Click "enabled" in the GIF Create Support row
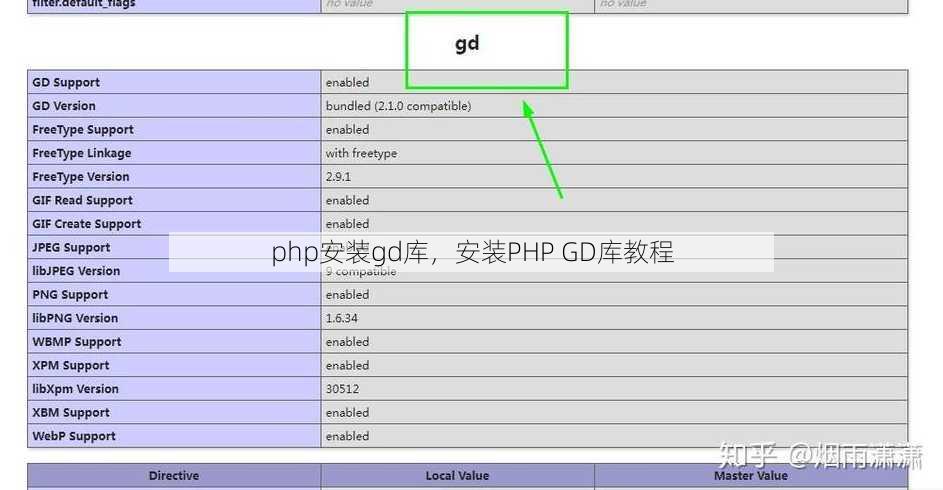The width and height of the screenshot is (943, 490). [348, 224]
